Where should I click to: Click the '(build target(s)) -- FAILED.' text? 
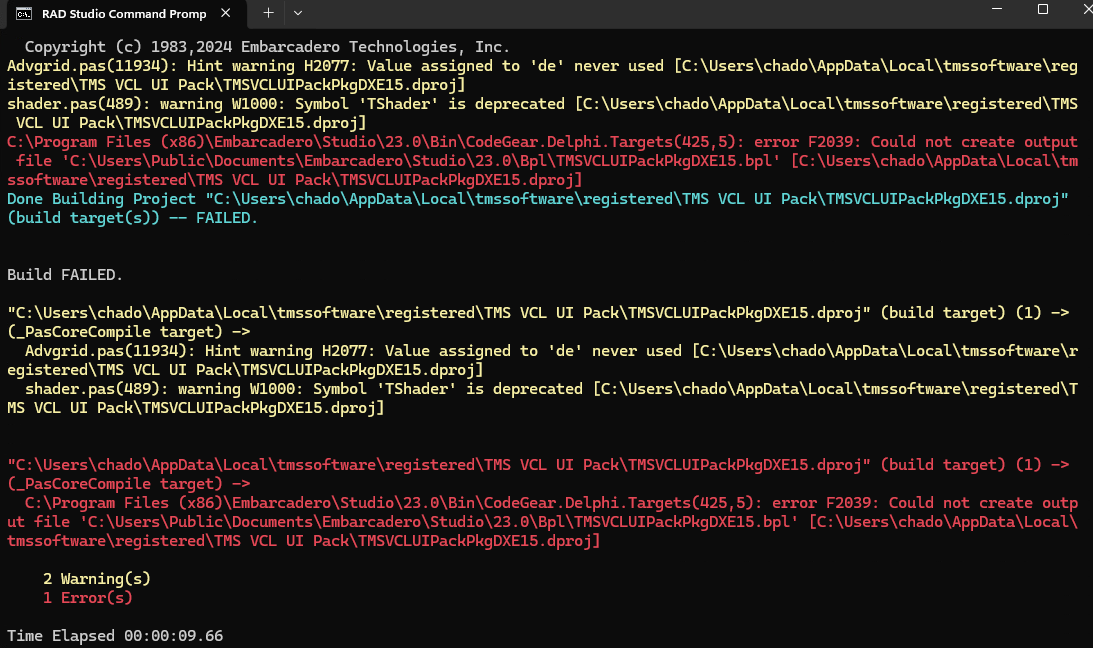132,218
